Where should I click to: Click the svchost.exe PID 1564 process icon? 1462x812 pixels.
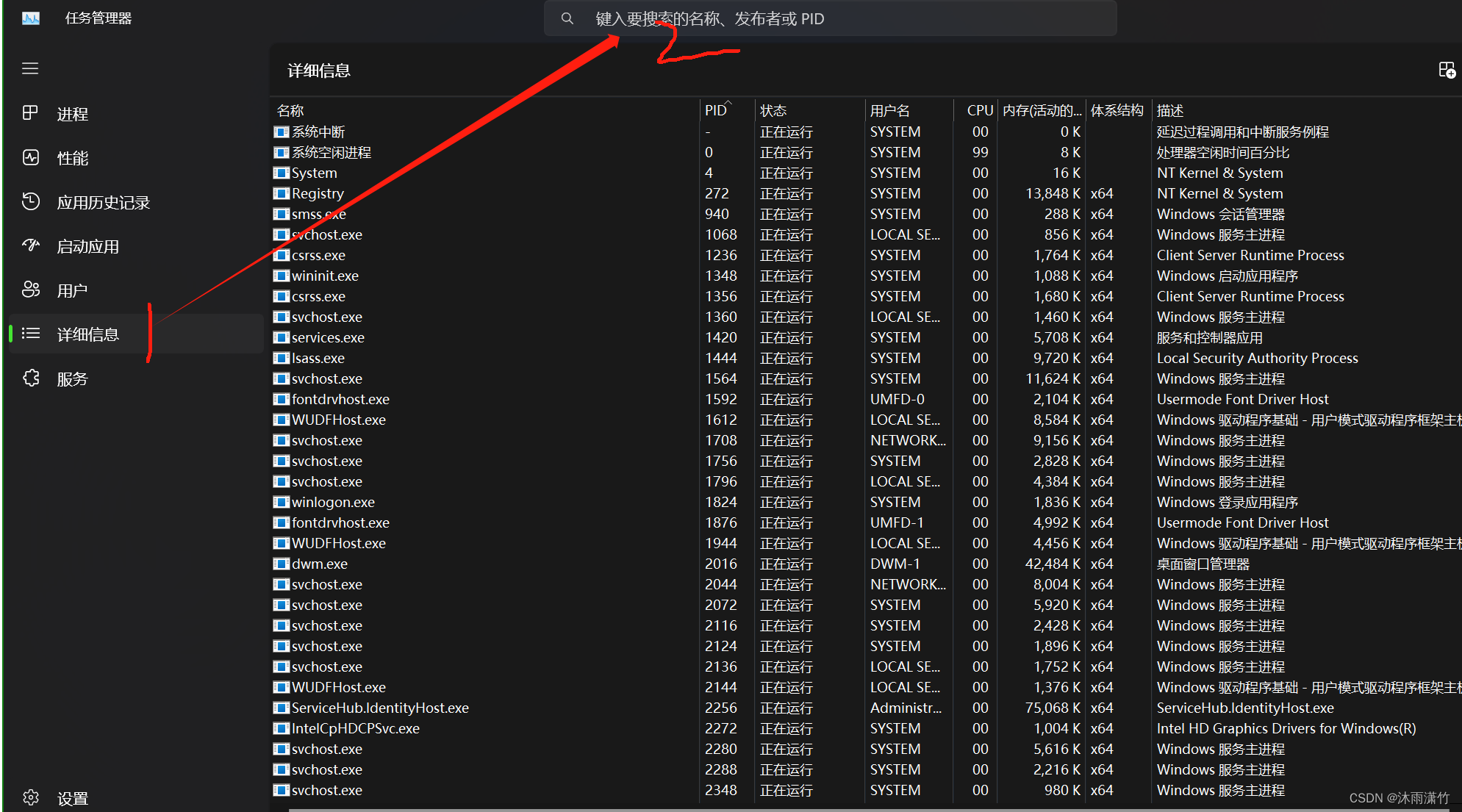coord(282,378)
